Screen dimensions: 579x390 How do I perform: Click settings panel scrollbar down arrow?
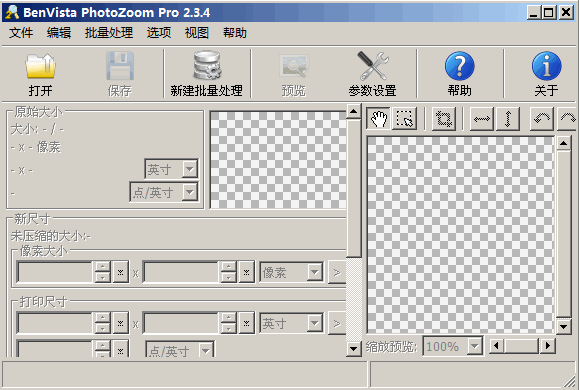pos(354,349)
